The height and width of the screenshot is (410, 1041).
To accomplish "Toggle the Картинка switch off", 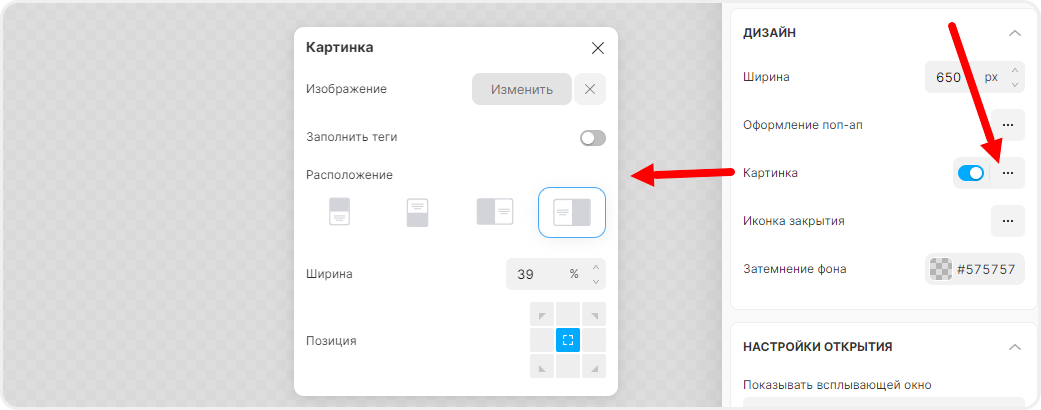I will (x=971, y=173).
